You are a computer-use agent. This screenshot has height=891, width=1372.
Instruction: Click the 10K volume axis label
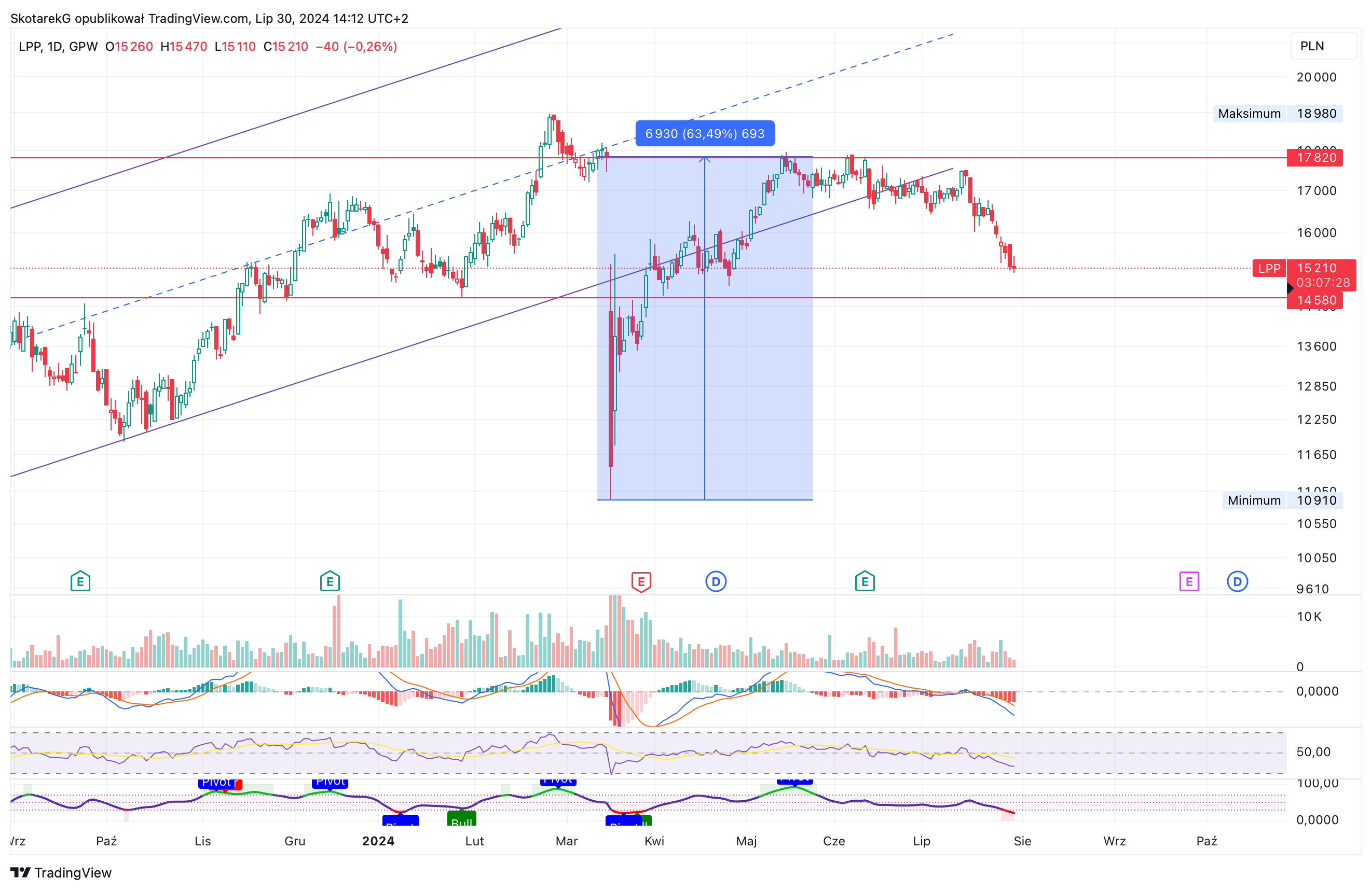(x=1309, y=617)
